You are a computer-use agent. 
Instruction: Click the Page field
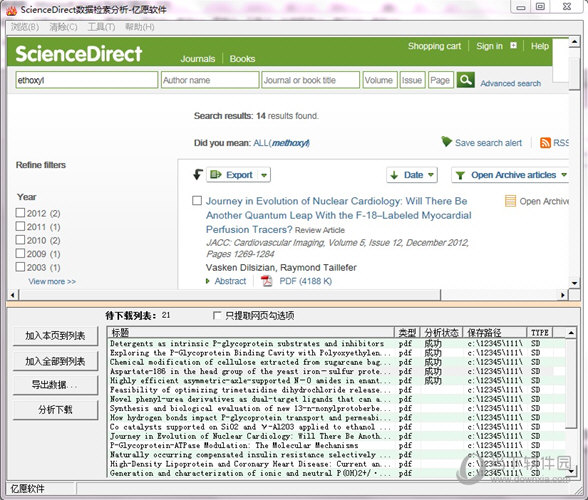tap(441, 80)
